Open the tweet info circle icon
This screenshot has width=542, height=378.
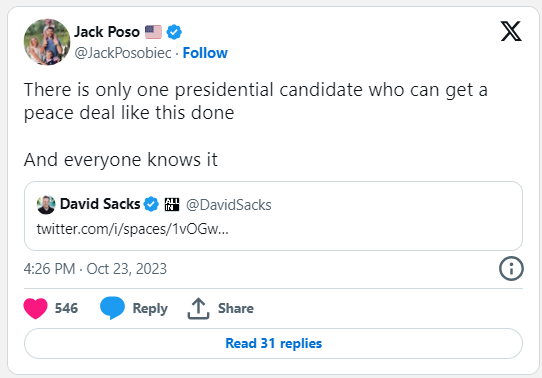pos(511,268)
